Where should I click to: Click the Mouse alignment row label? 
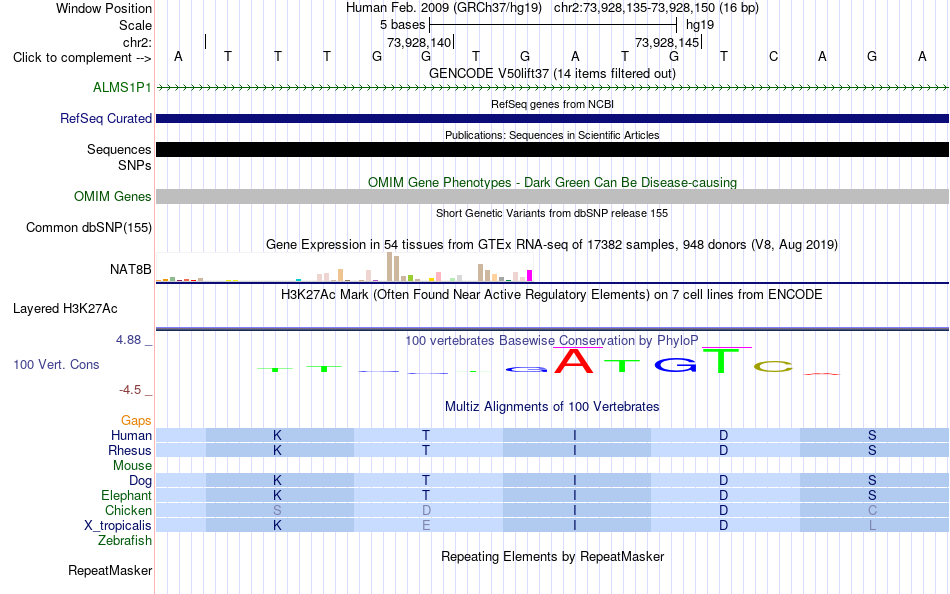point(132,466)
